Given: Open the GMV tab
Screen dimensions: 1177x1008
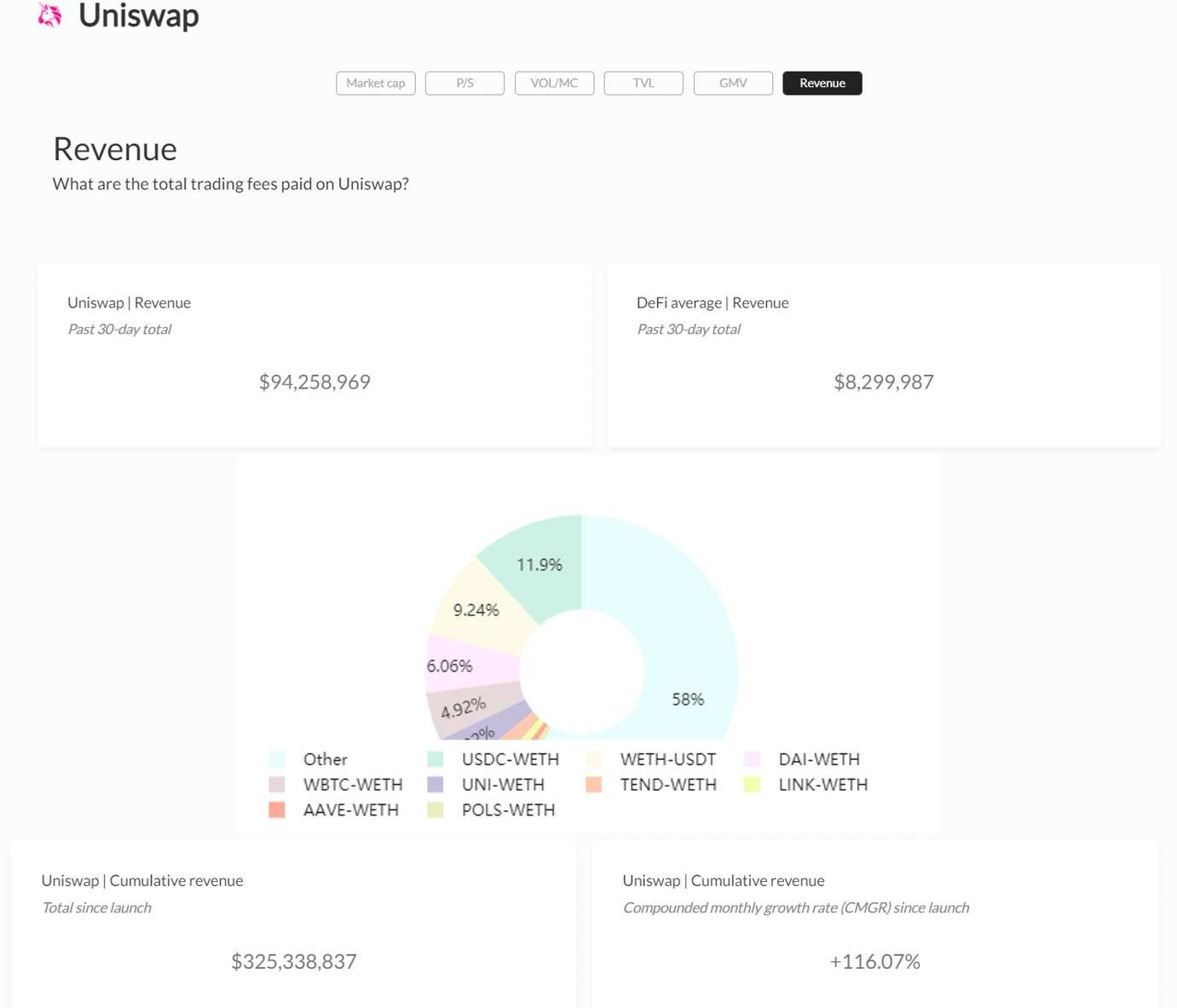Looking at the screenshot, I should click(x=733, y=84).
